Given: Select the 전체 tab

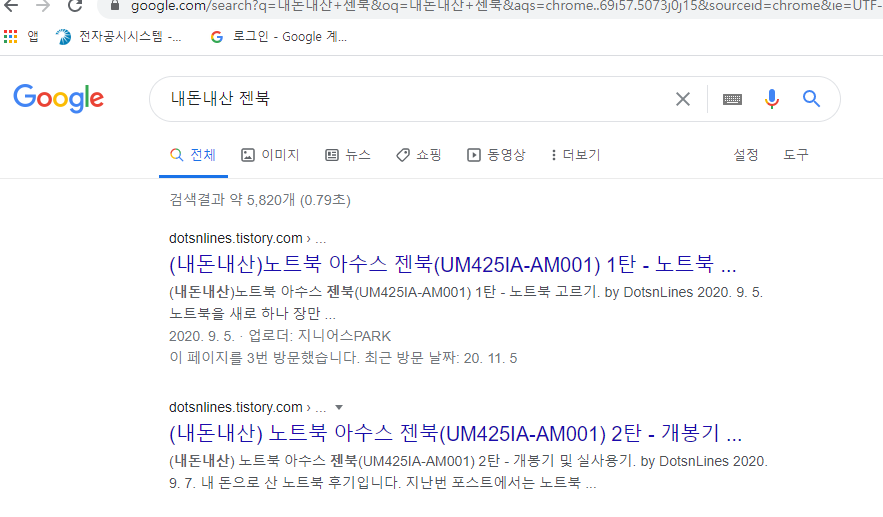Looking at the screenshot, I should click(193, 155).
